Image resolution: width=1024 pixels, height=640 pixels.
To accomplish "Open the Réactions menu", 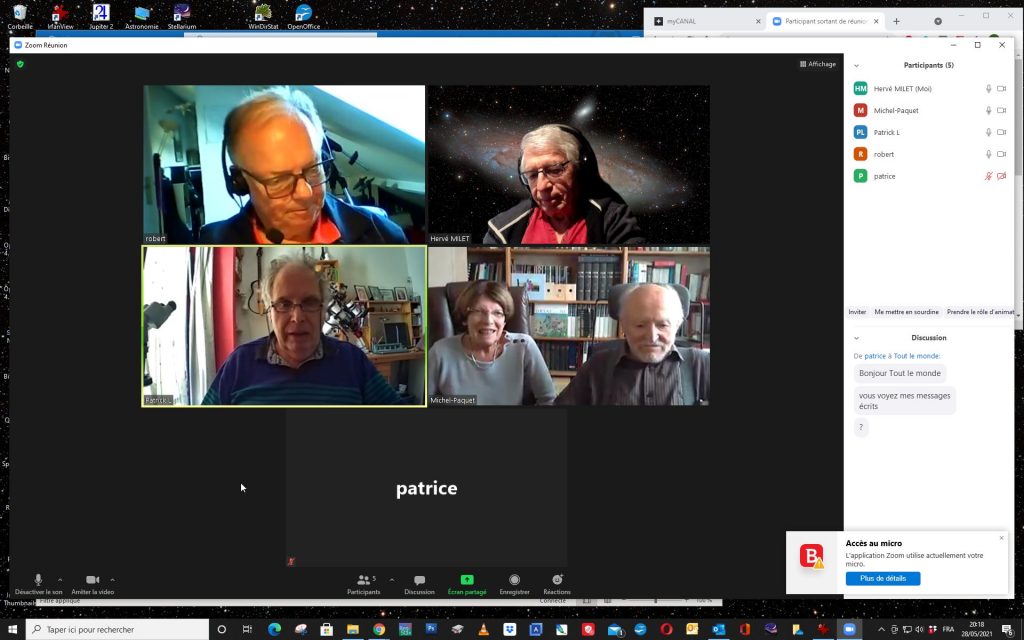I will click(557, 584).
